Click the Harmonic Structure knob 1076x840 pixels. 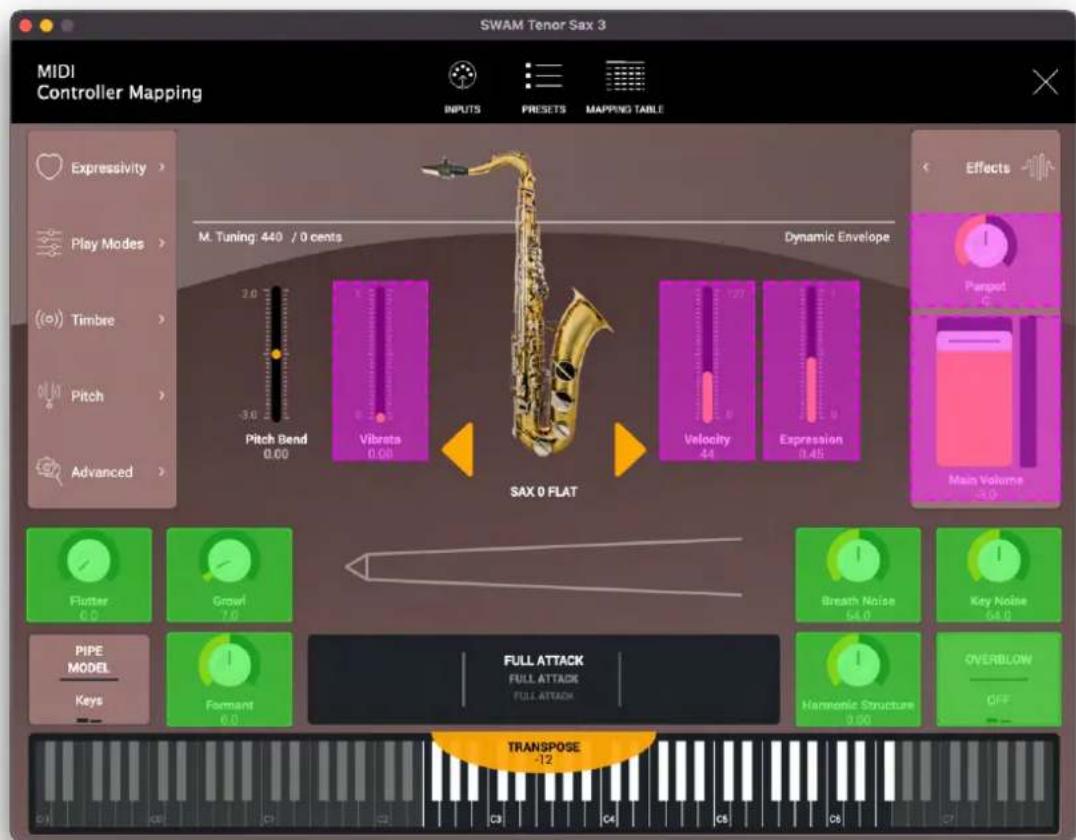coord(858,664)
